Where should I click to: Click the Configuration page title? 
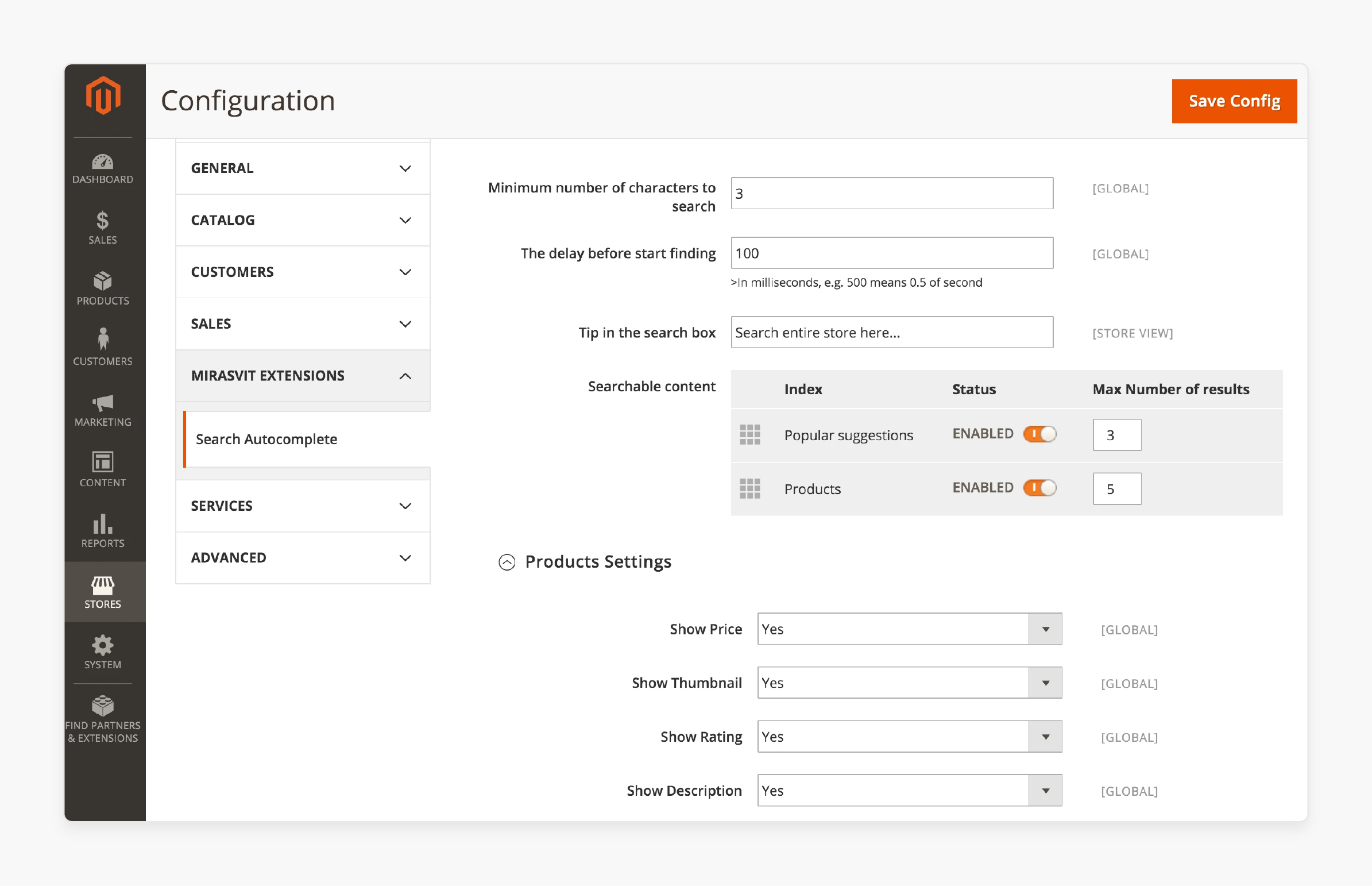(x=248, y=101)
